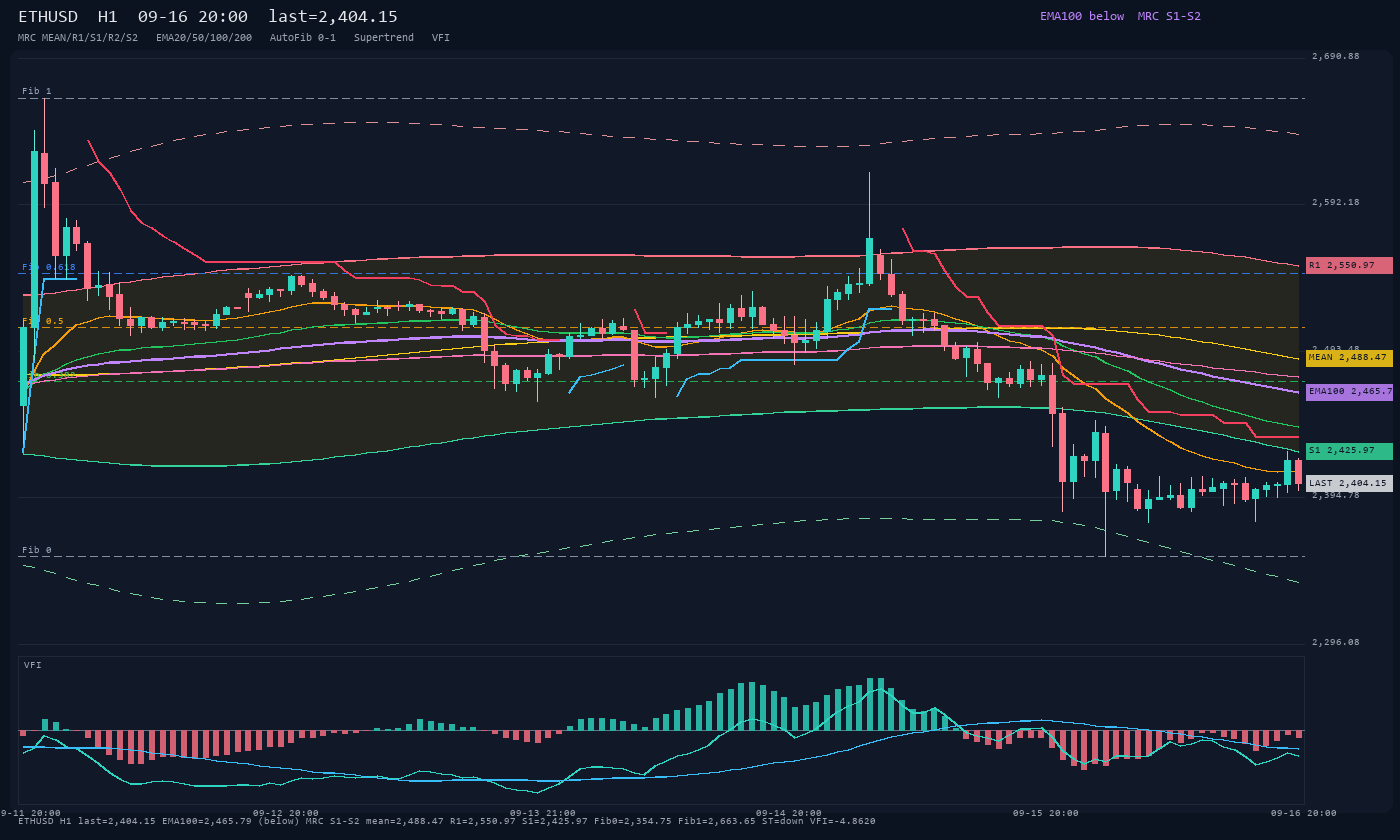Select the 'EMA20/50/100/200' indicator label

coord(204,37)
